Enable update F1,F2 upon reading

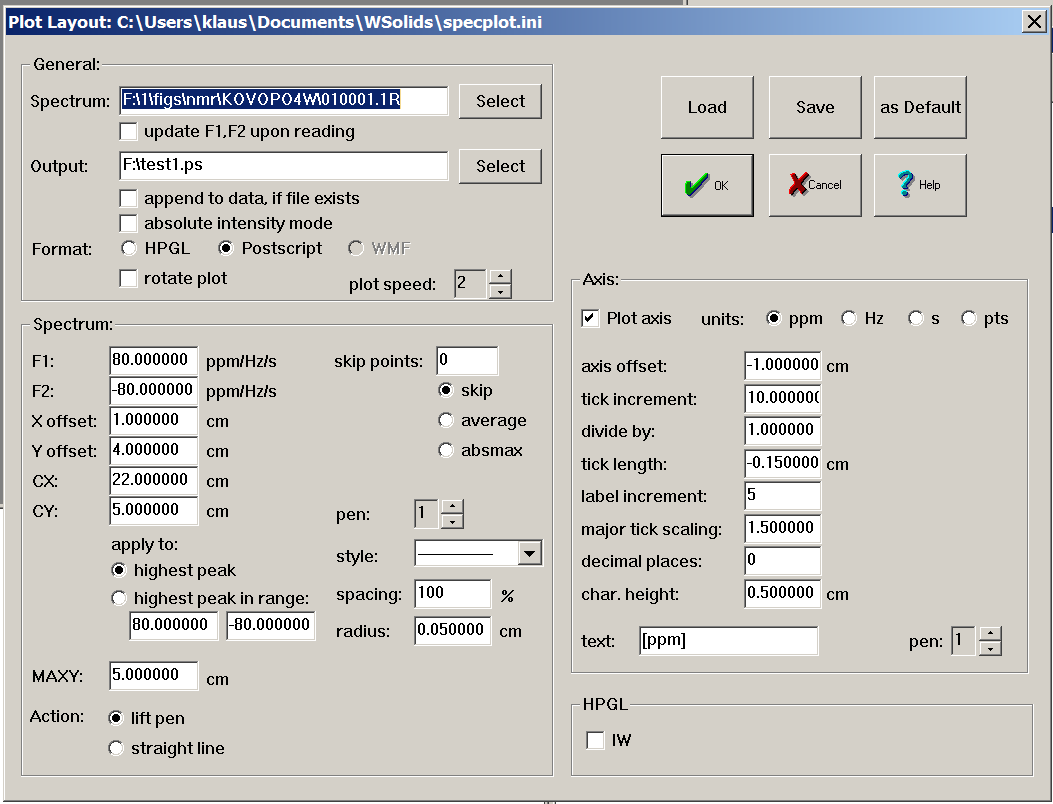128,131
